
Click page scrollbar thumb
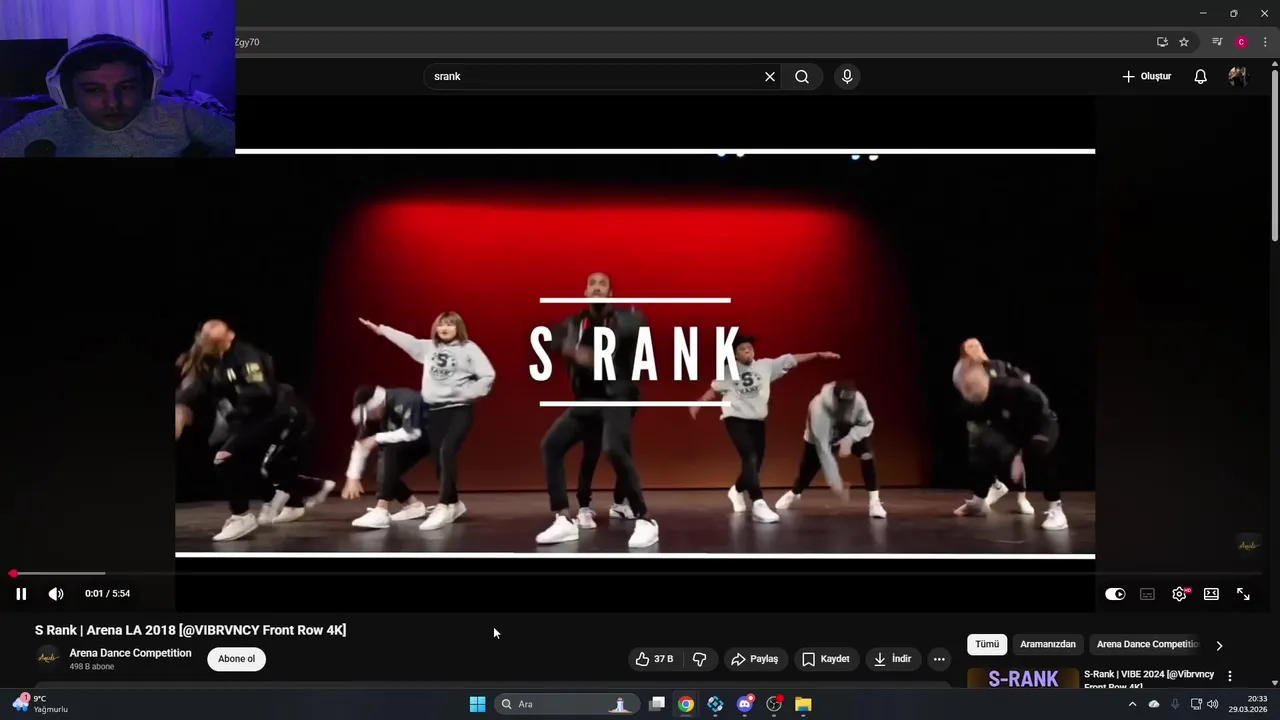tap(1275, 155)
